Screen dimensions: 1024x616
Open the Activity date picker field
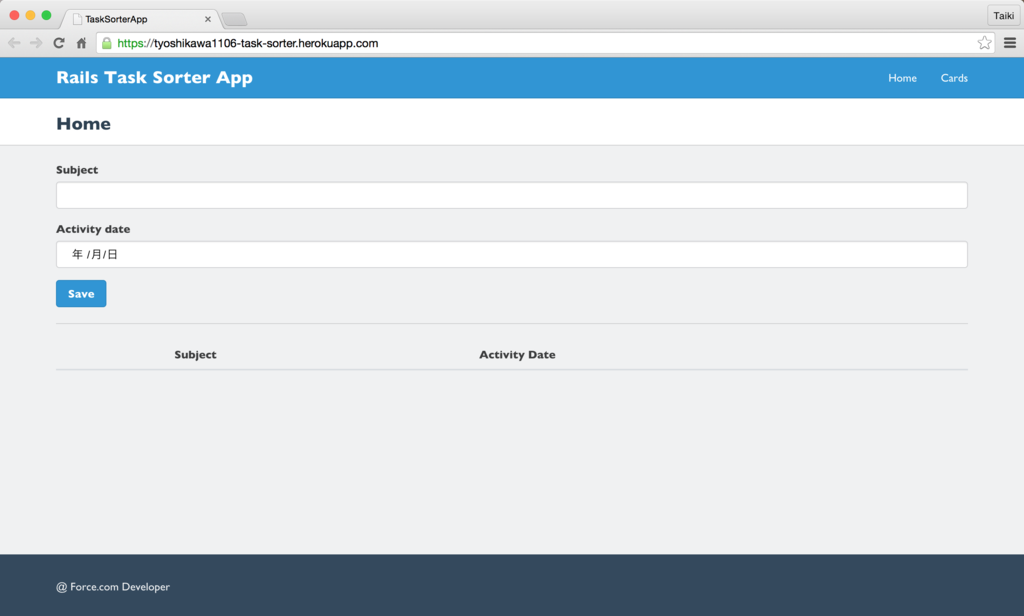(x=512, y=254)
